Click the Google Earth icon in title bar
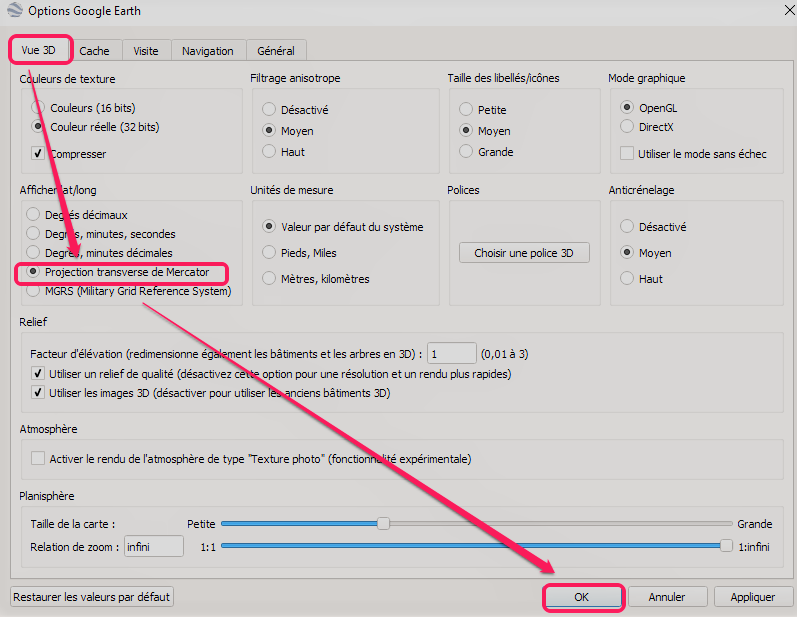This screenshot has height=617, width=797. 15,10
